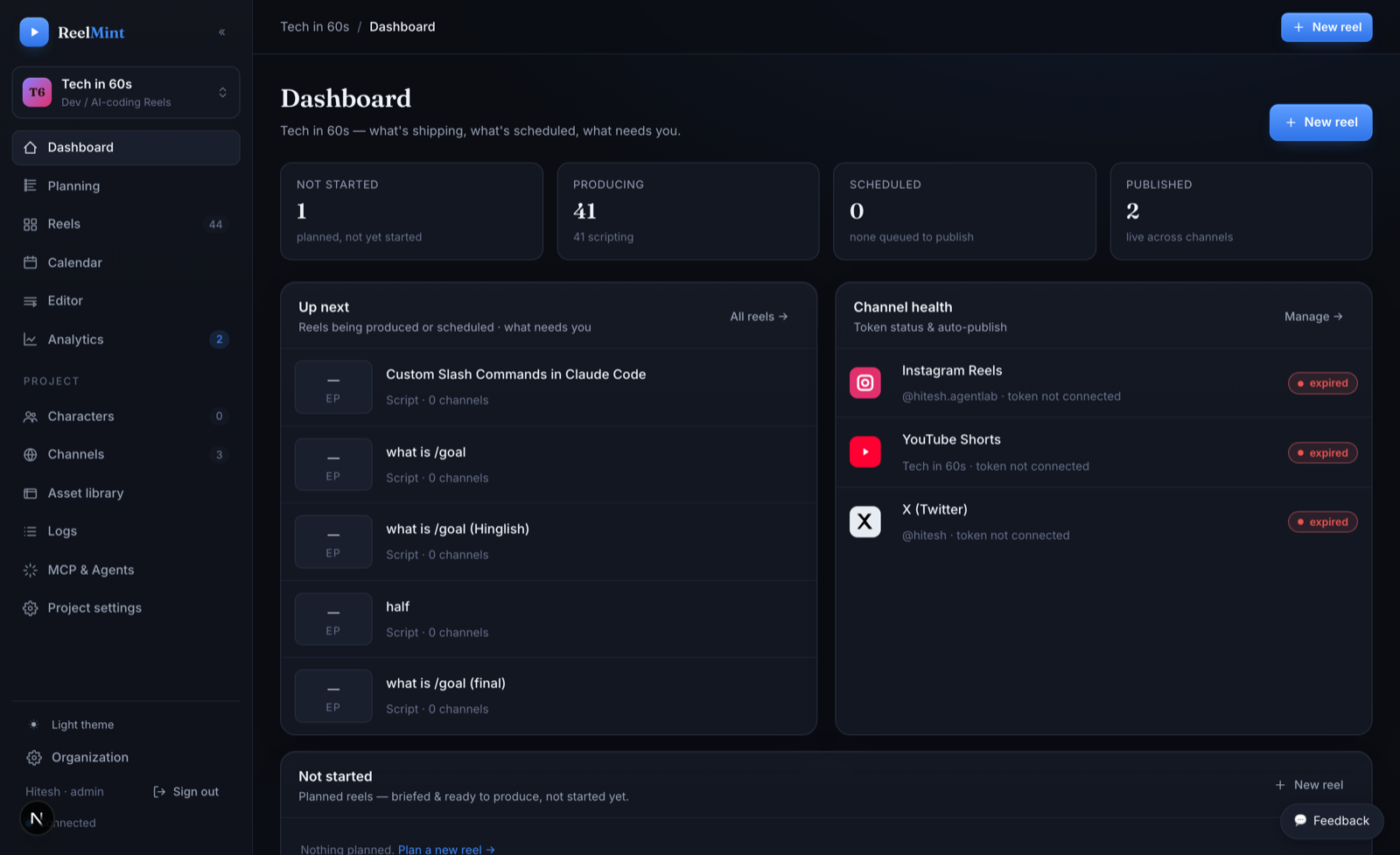This screenshot has width=1400, height=855.
Task: Click the EP thumbnail for Custom Slash Commands
Action: click(333, 387)
